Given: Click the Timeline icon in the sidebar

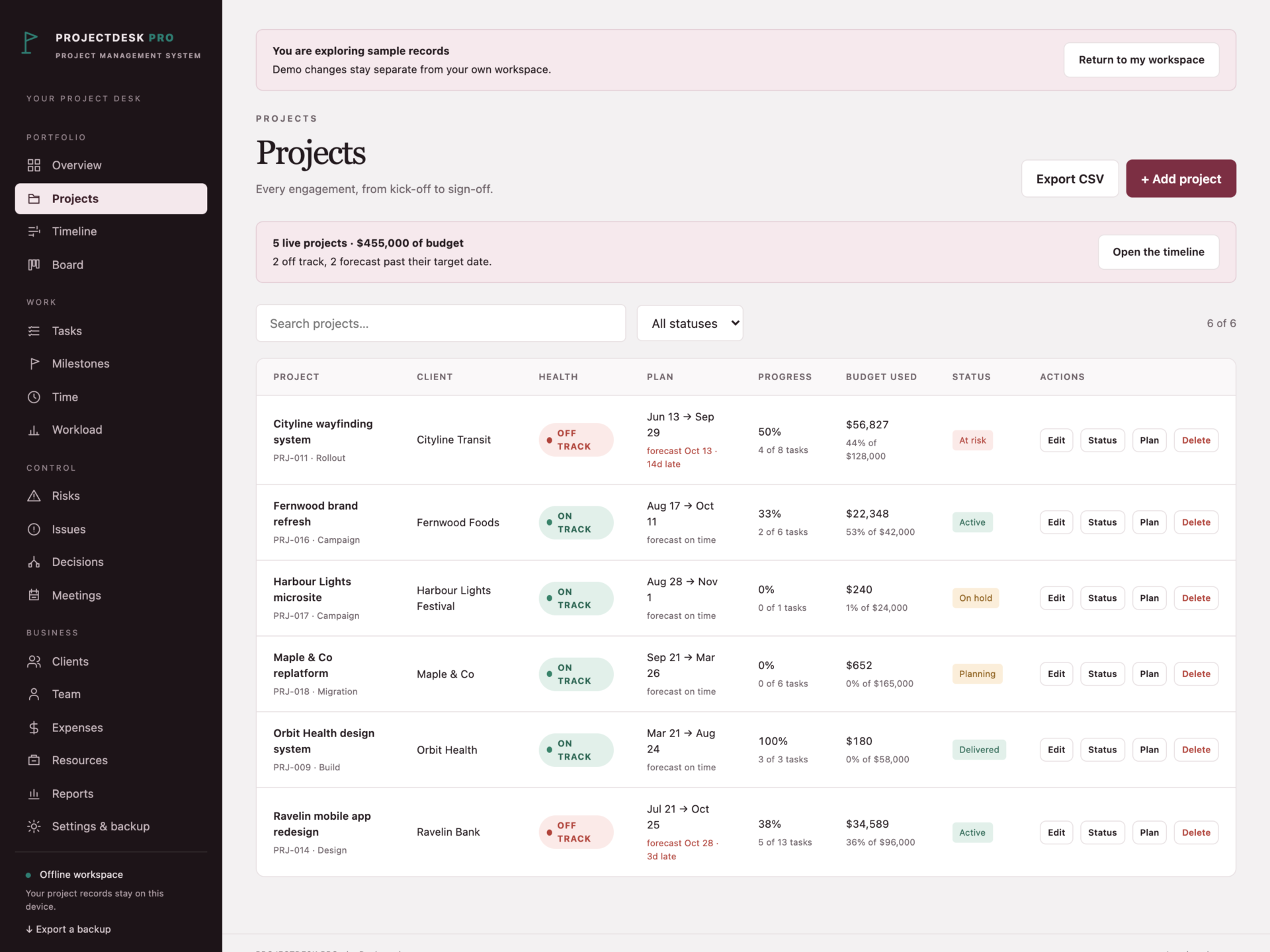Looking at the screenshot, I should tap(34, 231).
